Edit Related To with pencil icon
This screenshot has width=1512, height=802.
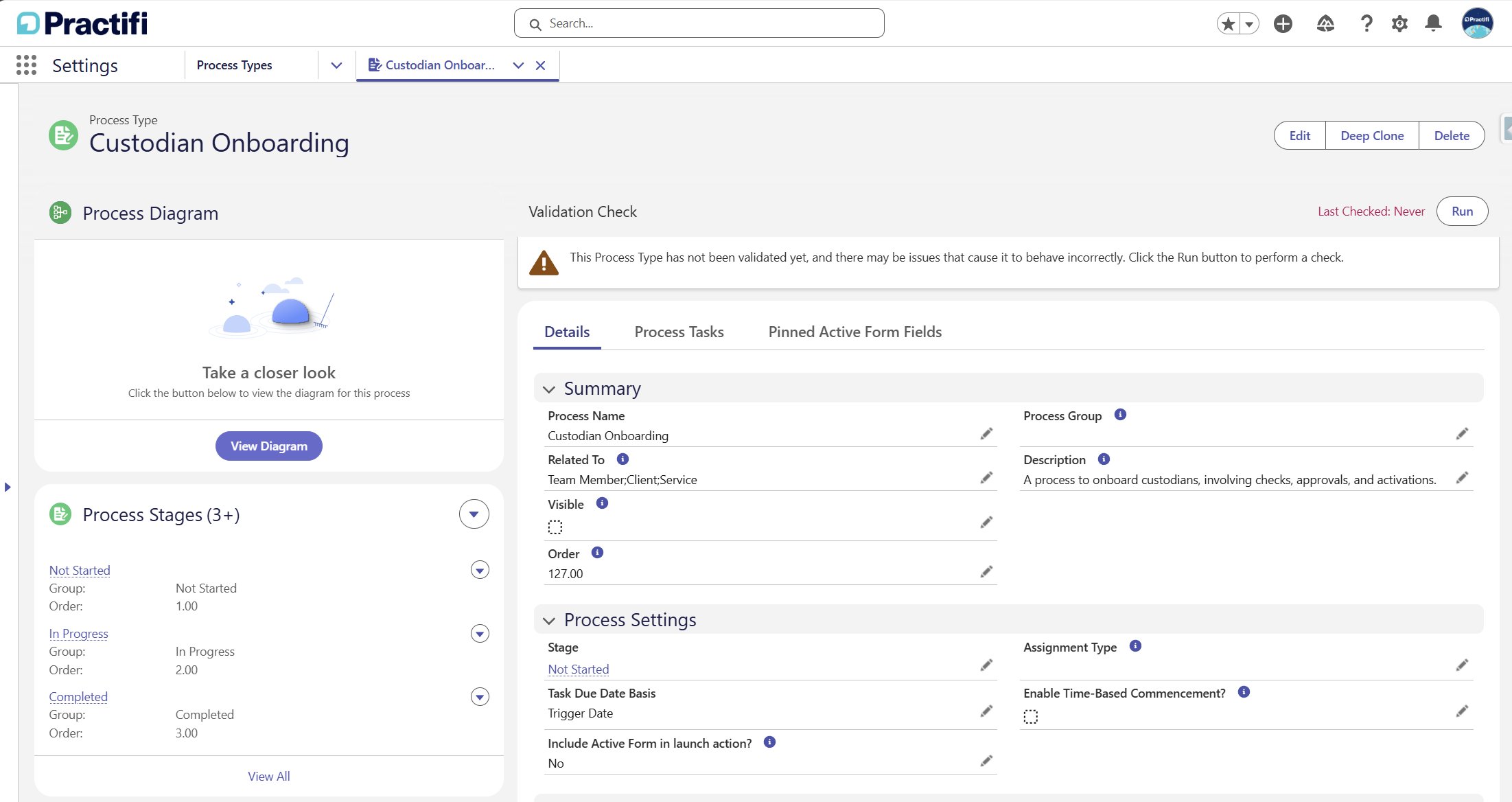click(986, 478)
